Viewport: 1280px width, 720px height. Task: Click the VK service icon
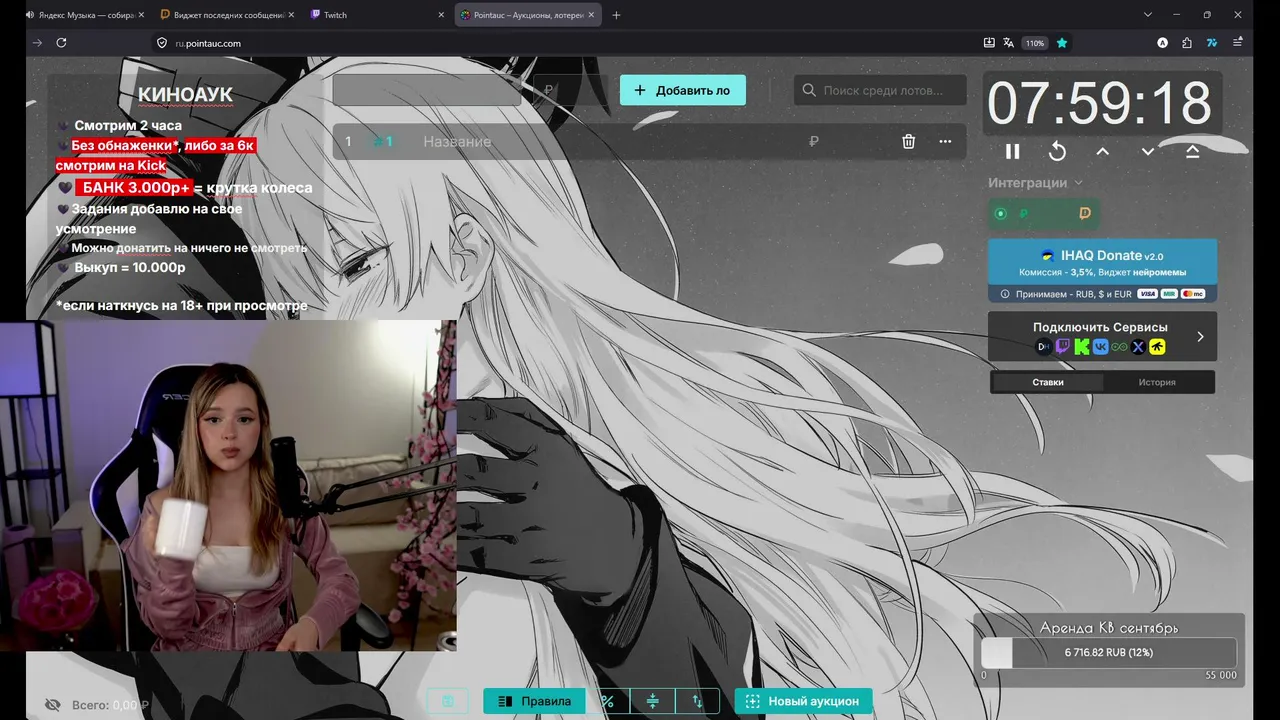1101,347
